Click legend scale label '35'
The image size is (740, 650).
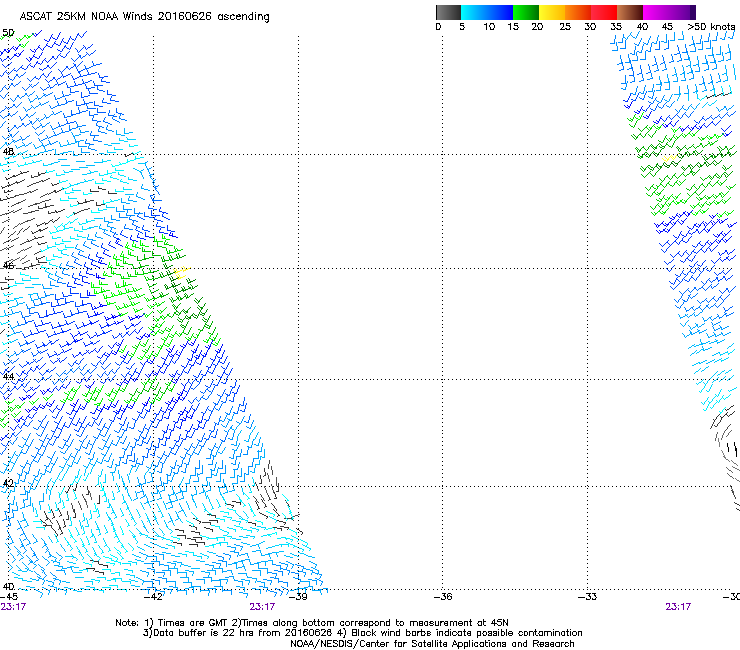[616, 27]
